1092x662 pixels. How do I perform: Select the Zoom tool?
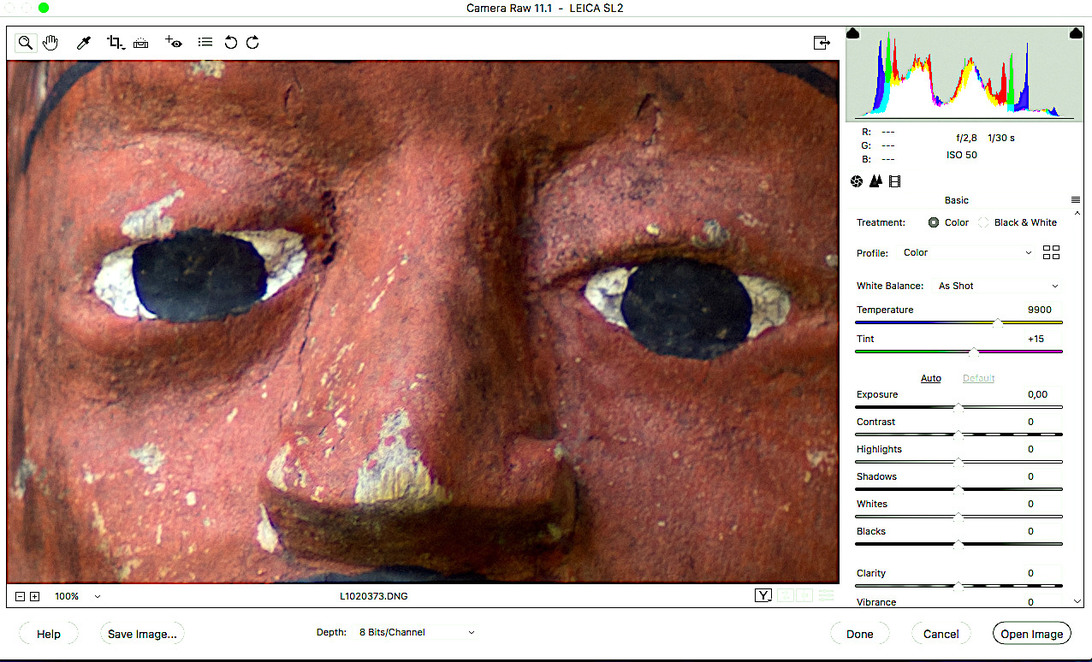point(25,42)
